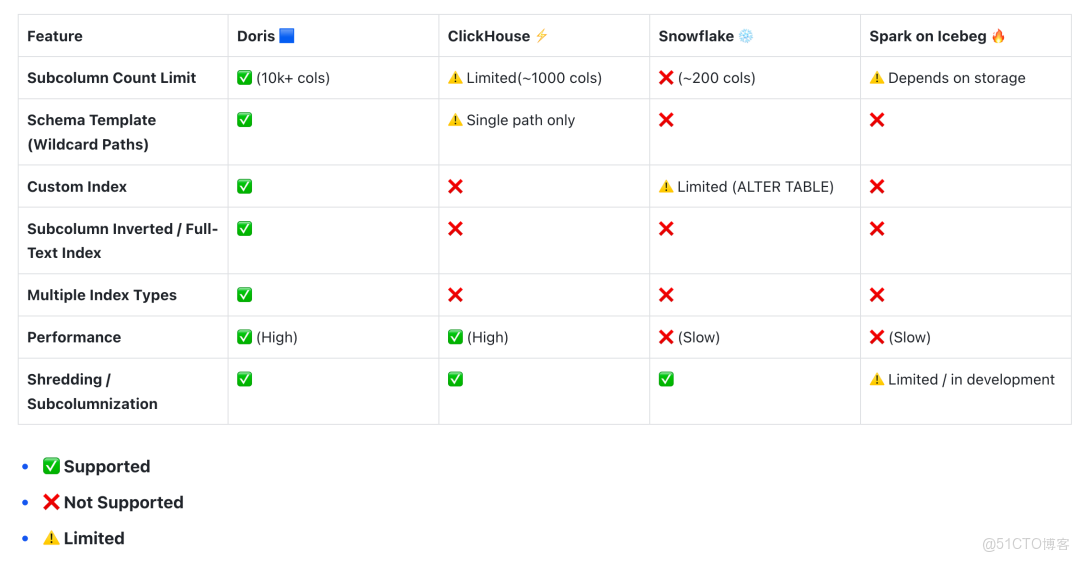Click the 'Performance' row label
Viewport: 1080px width, 561px height.
[74, 337]
